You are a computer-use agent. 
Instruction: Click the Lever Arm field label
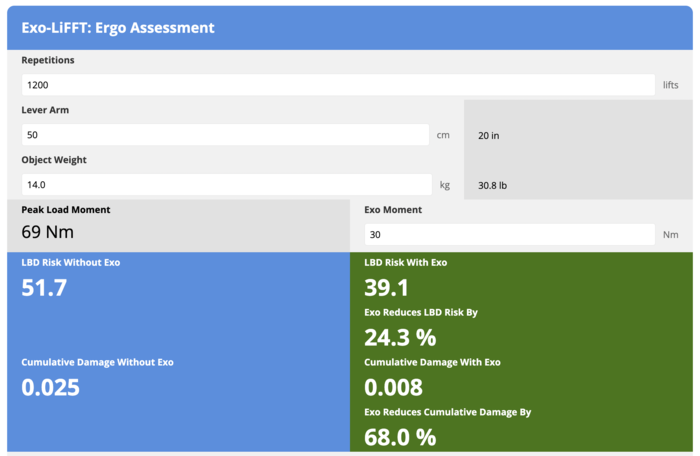point(45,110)
